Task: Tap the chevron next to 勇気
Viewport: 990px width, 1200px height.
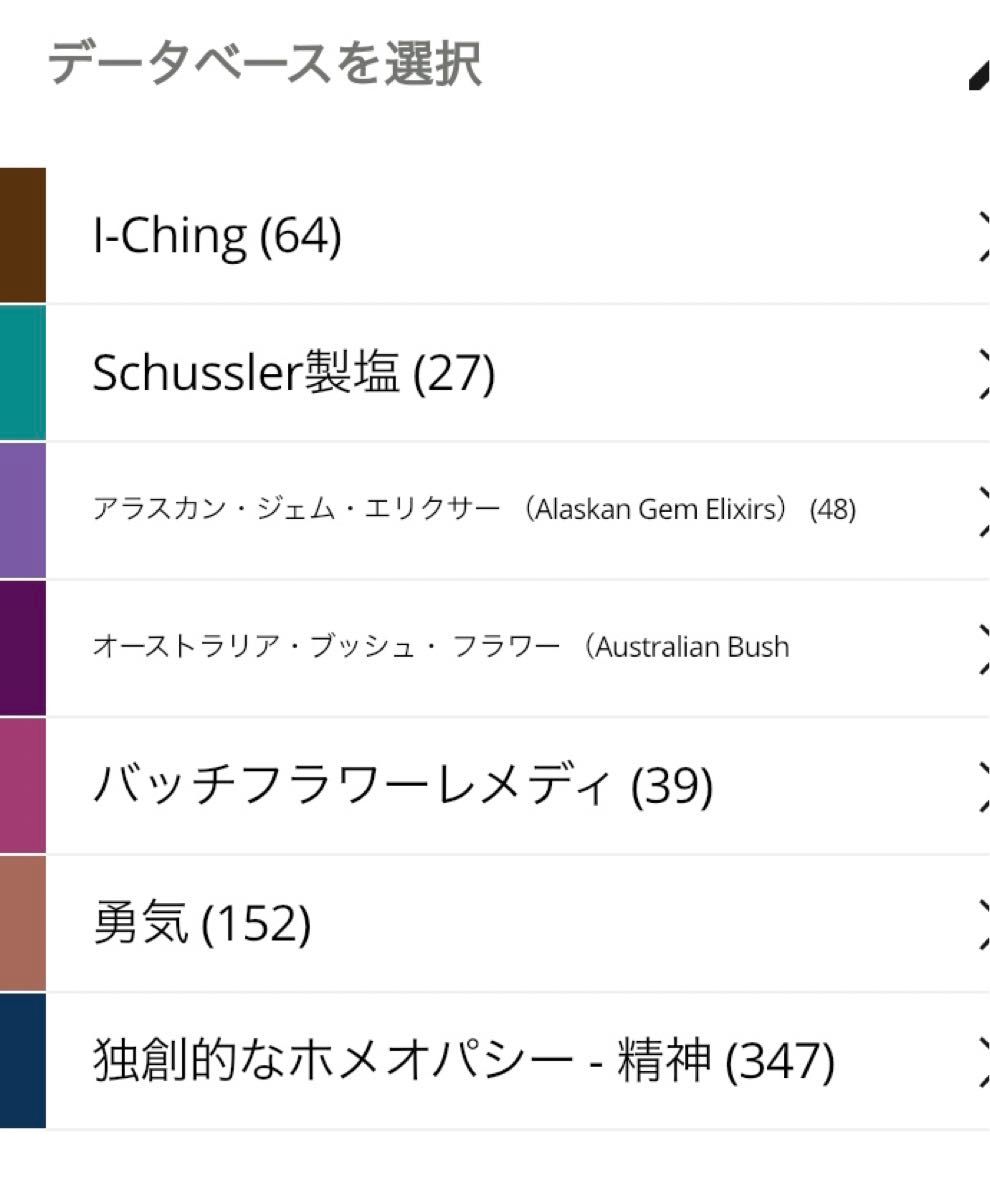Action: click(981, 923)
